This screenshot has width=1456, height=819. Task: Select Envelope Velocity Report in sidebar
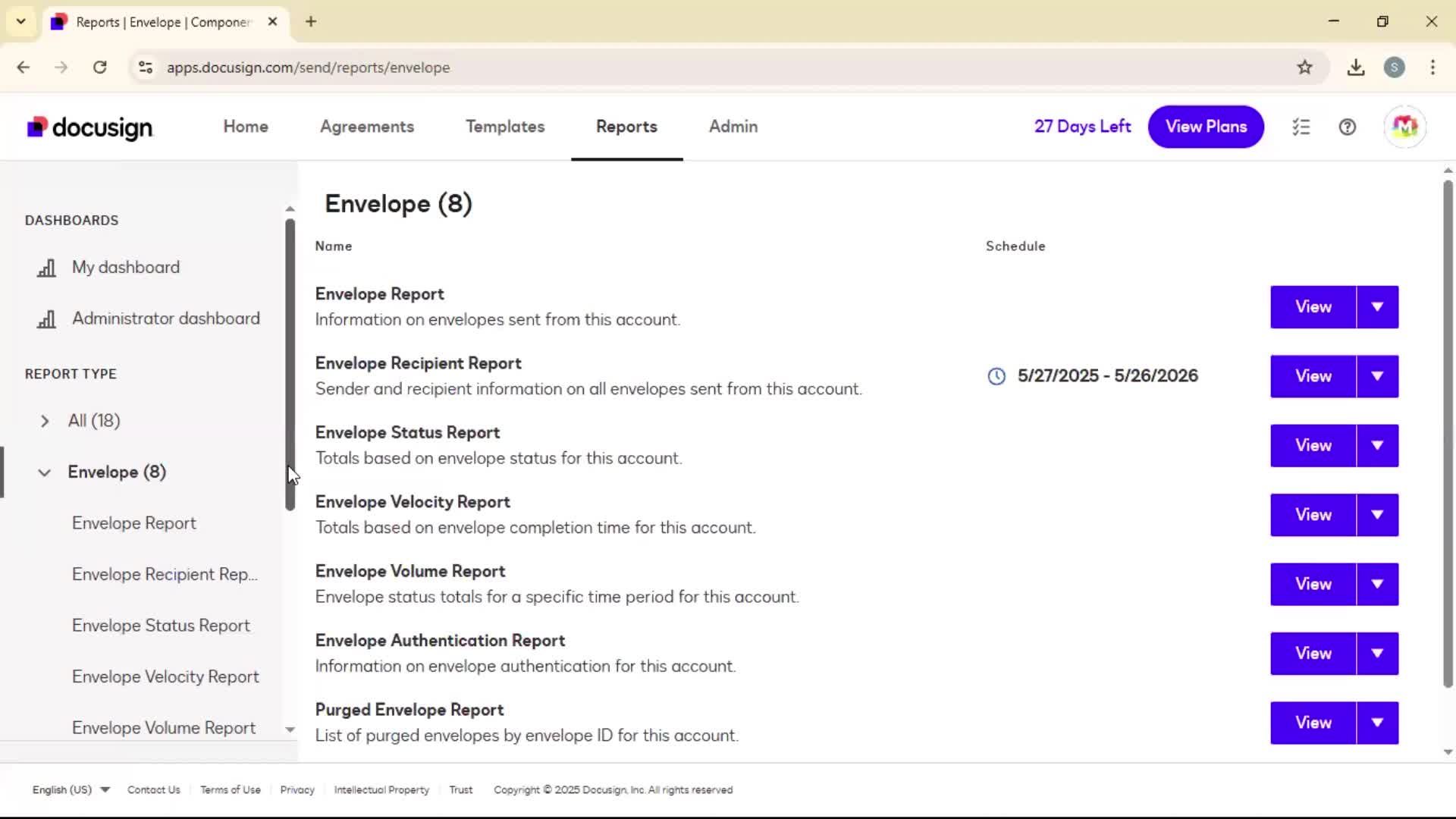[165, 677]
